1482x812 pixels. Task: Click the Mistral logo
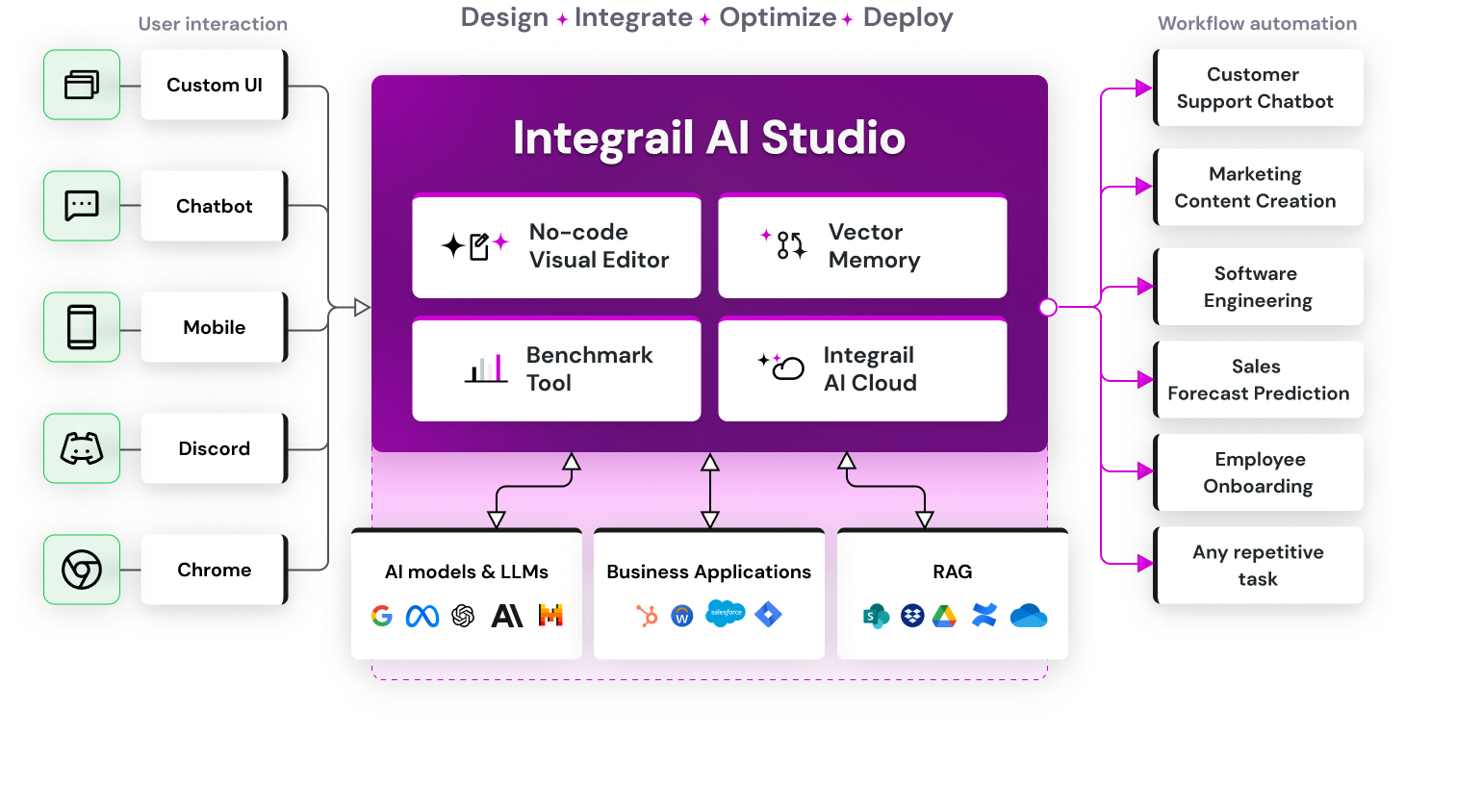tap(550, 616)
